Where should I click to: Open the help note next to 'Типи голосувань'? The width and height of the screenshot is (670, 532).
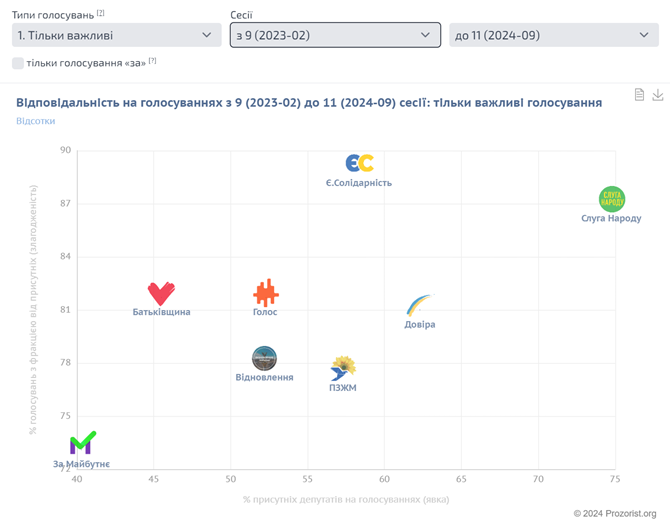[x=100, y=13]
